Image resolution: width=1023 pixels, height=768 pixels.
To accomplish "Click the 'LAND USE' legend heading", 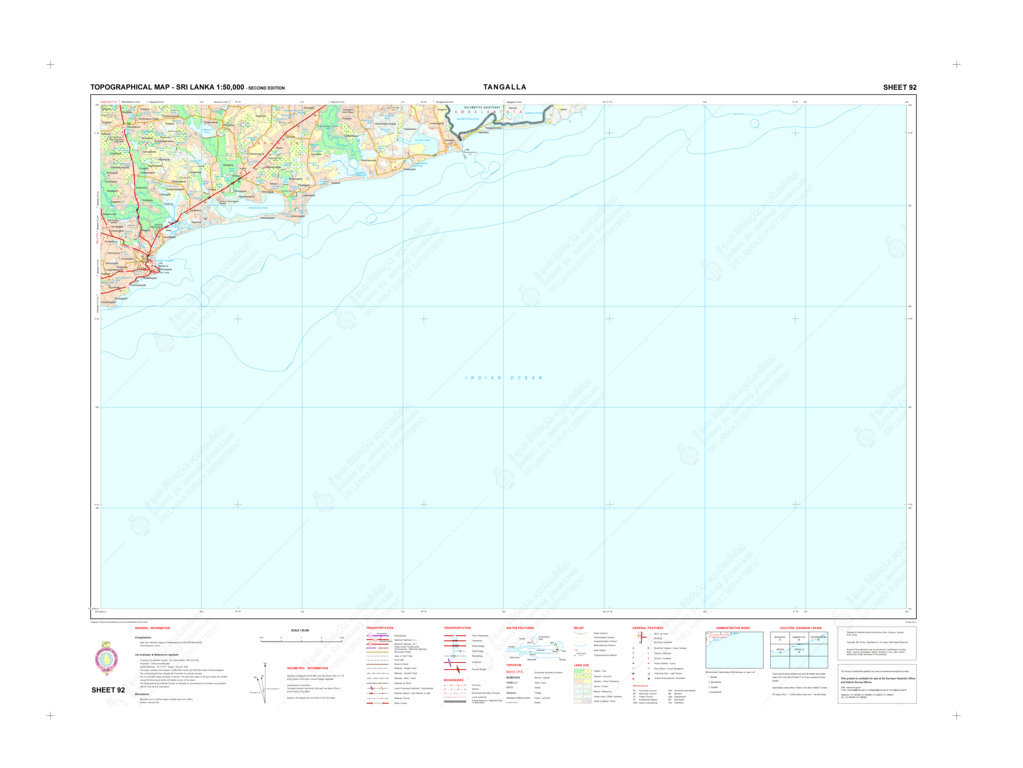I will tap(581, 666).
